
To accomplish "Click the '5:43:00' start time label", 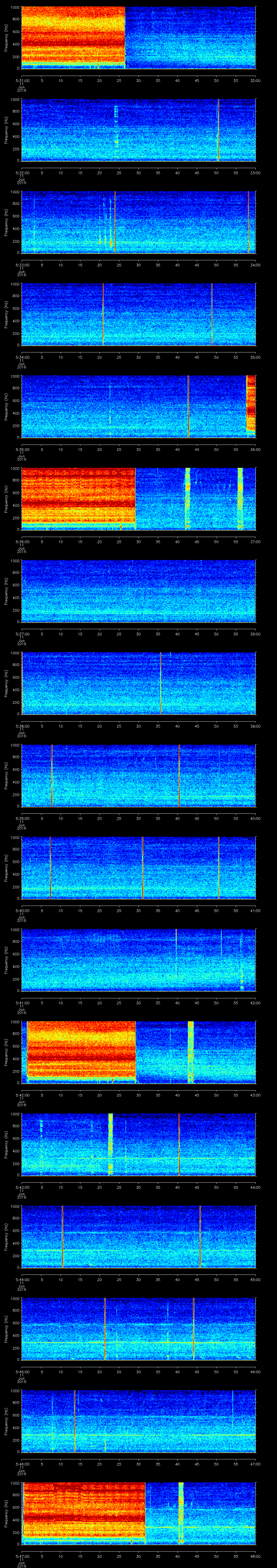I will 22,1187.
